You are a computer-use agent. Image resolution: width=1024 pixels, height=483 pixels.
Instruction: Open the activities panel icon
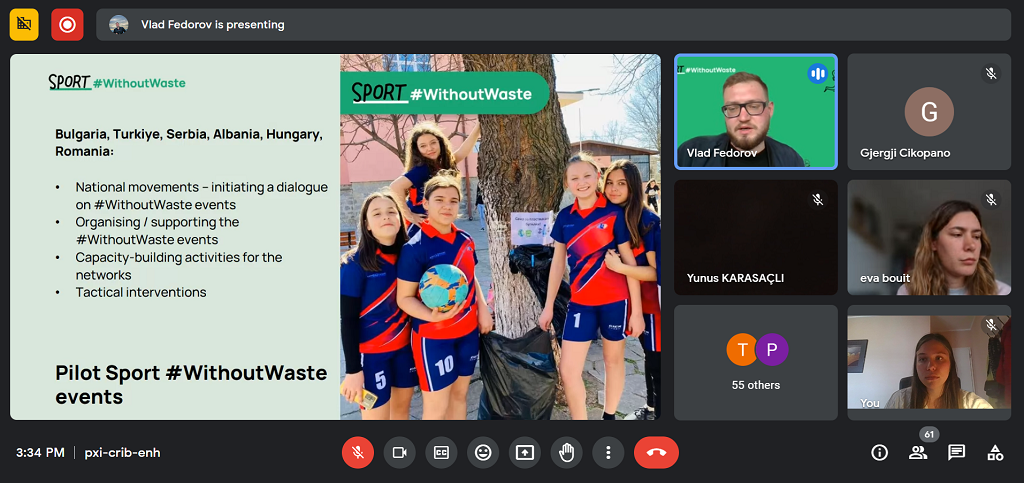(x=995, y=453)
